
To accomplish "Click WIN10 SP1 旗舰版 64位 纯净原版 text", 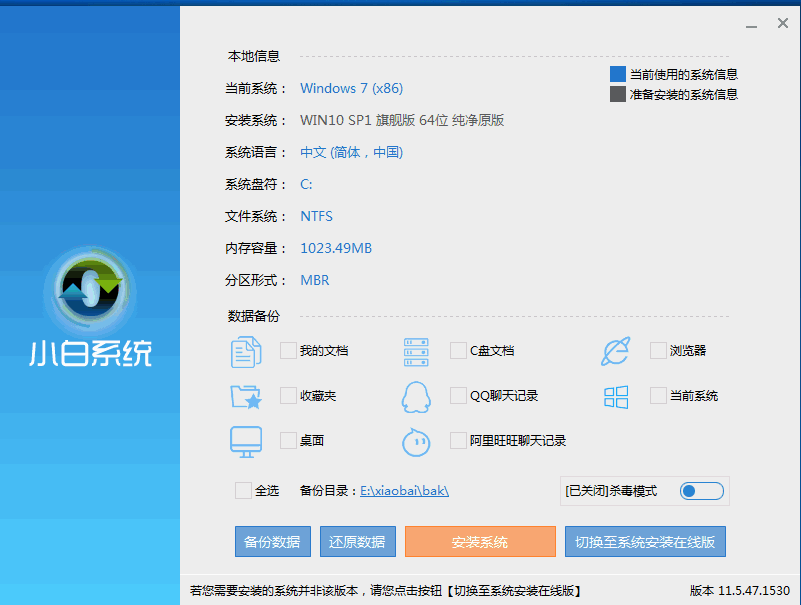I will click(402, 121).
